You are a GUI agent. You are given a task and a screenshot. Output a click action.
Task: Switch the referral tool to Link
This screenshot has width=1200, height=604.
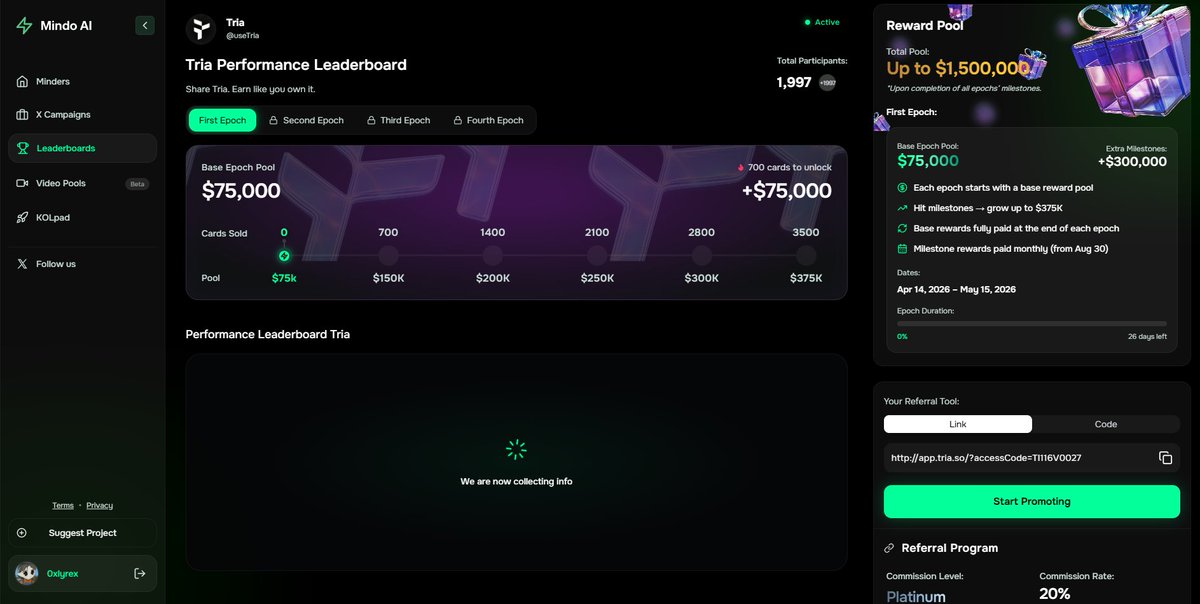point(958,424)
